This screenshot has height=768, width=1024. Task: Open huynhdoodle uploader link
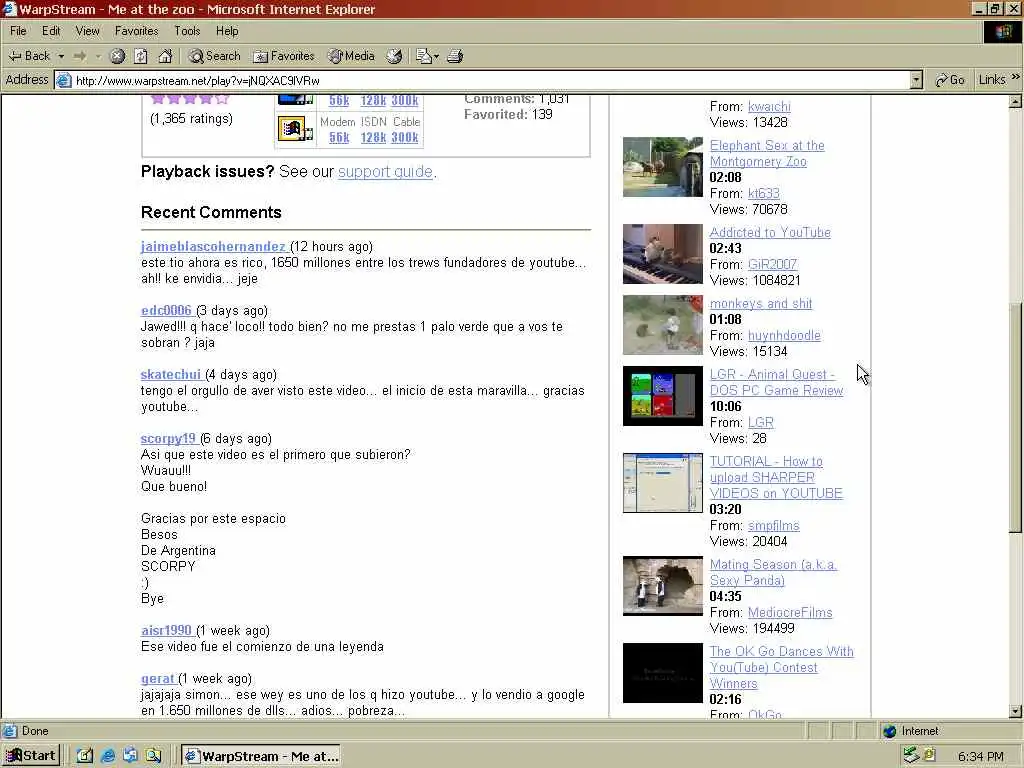[784, 336]
